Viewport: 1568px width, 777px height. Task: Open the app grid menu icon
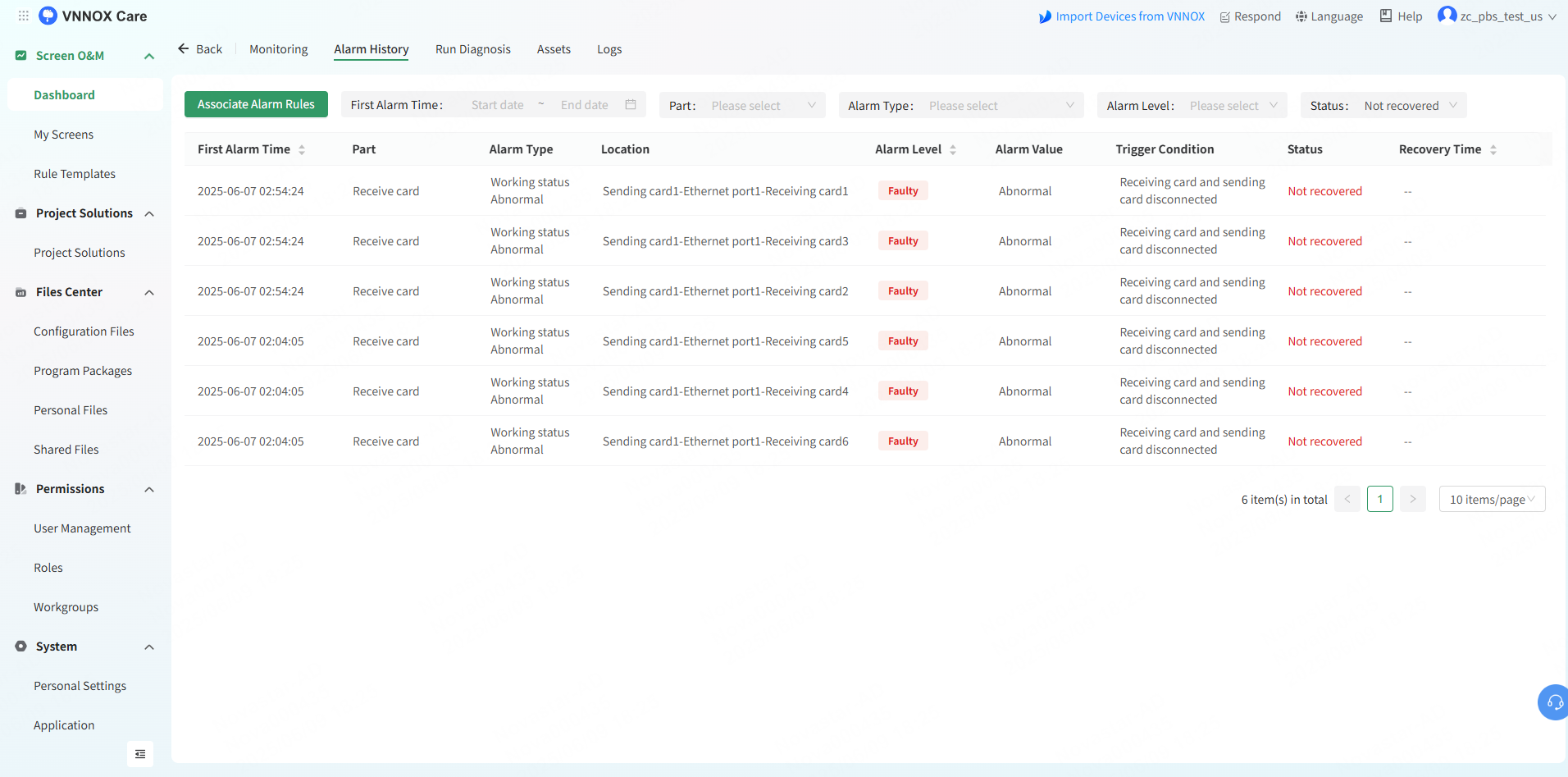(24, 16)
